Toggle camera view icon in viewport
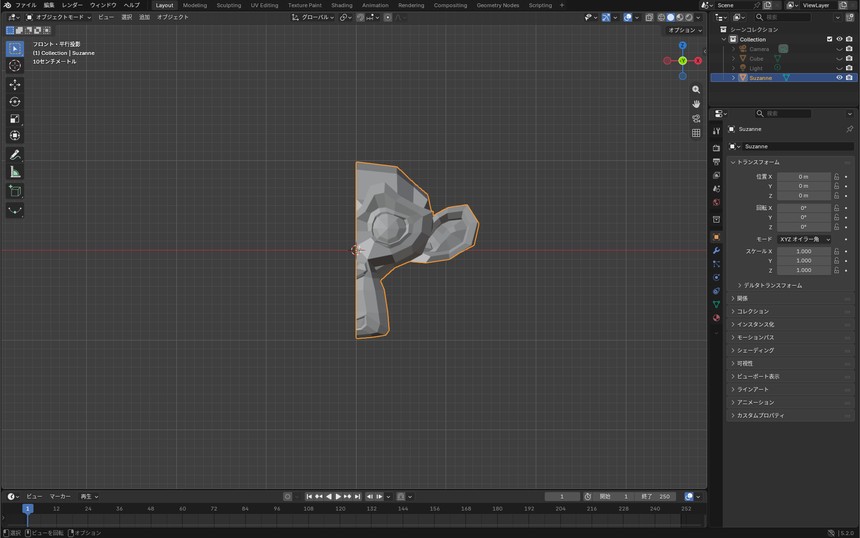 click(696, 118)
